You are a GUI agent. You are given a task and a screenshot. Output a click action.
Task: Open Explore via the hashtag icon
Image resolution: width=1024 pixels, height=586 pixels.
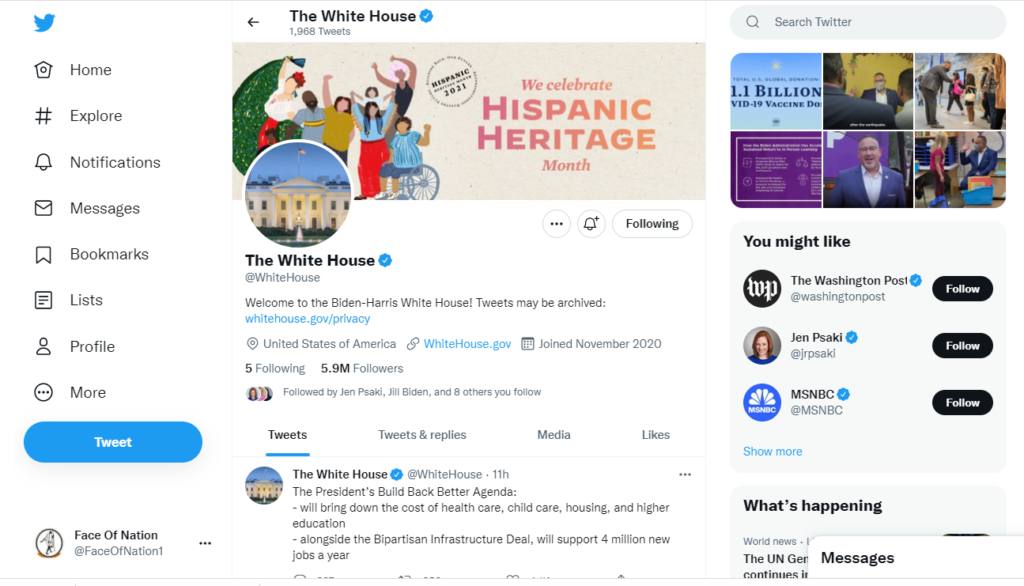click(43, 116)
